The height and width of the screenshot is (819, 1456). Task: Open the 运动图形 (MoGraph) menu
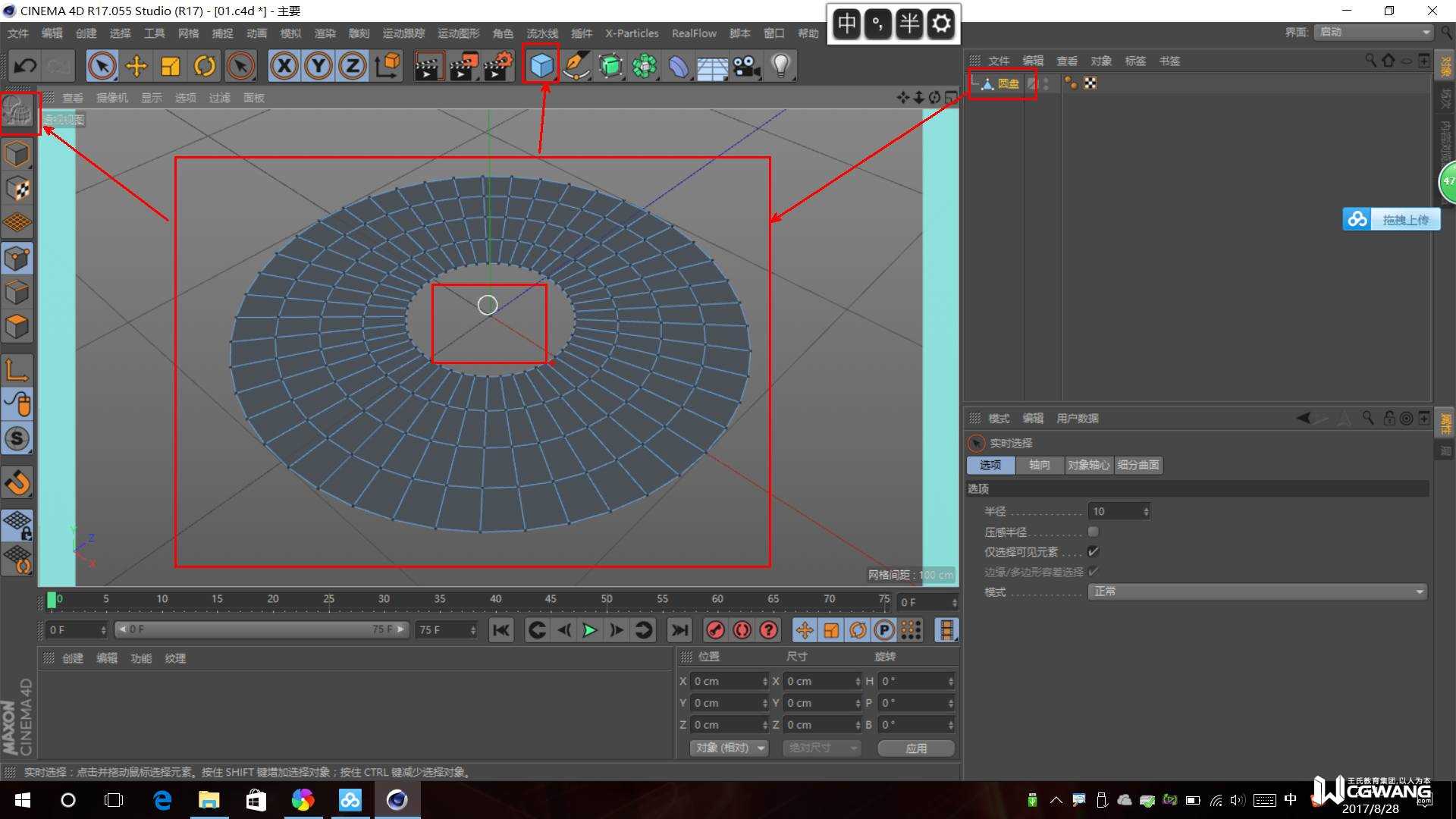[x=458, y=33]
